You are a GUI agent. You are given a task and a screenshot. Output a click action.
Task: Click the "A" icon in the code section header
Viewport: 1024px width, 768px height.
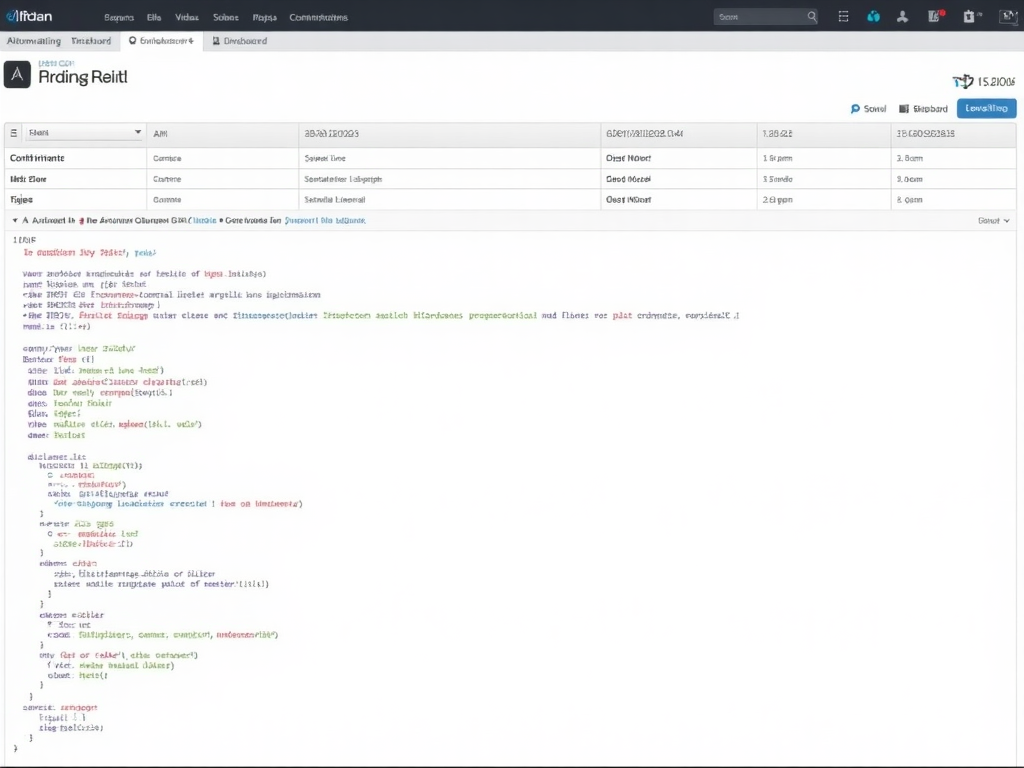point(25,220)
